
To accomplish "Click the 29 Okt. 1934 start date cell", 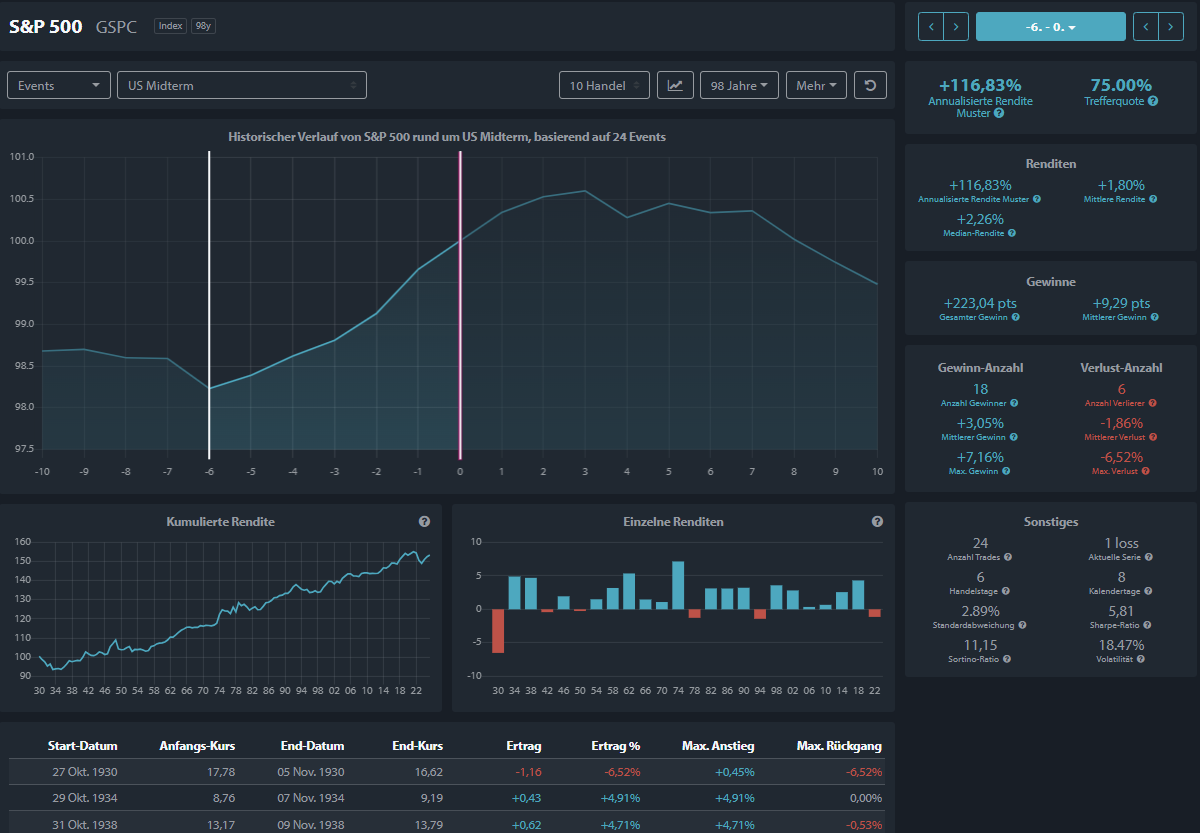I will click(x=85, y=798).
